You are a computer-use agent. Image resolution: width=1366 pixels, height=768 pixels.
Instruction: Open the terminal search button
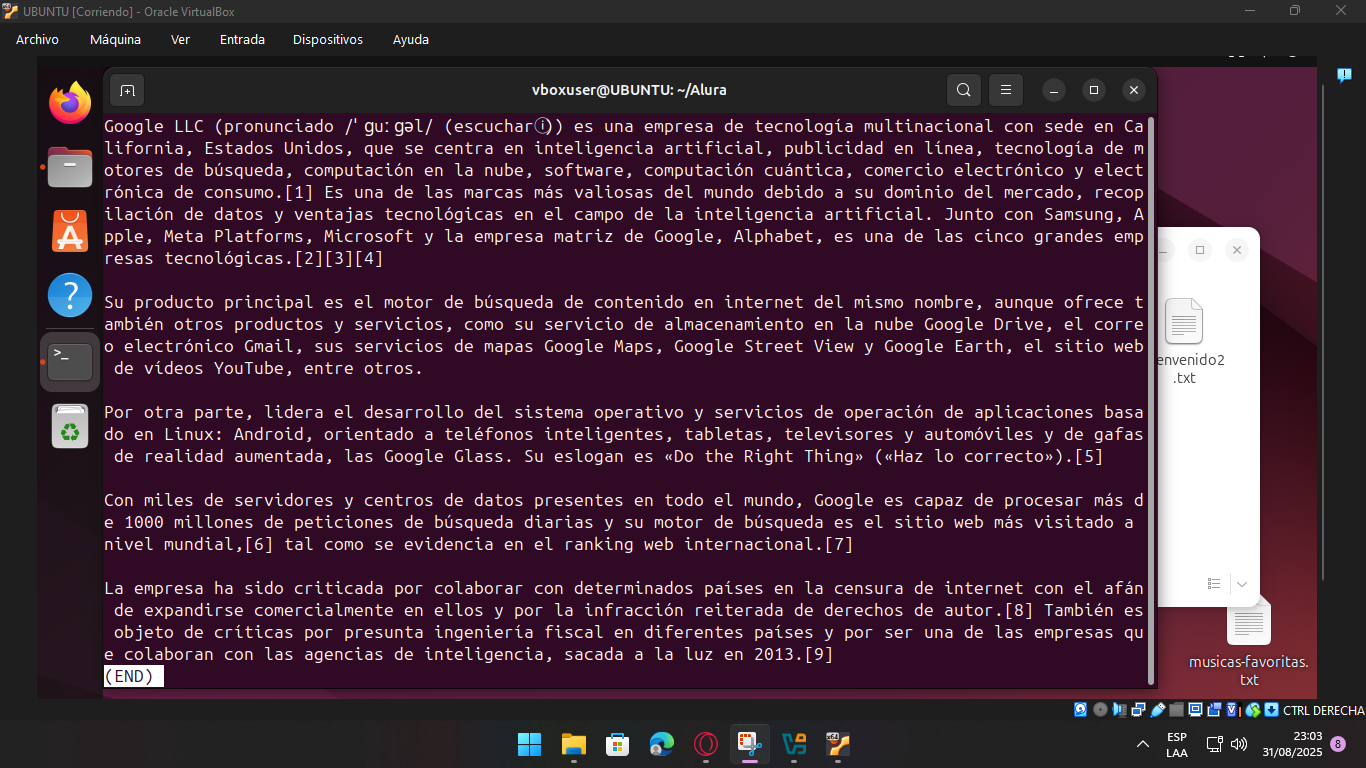(x=964, y=90)
